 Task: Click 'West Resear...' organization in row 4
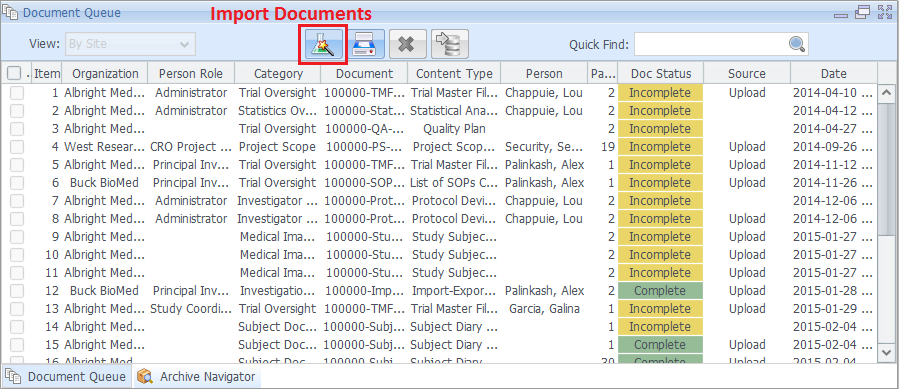[x=105, y=146]
